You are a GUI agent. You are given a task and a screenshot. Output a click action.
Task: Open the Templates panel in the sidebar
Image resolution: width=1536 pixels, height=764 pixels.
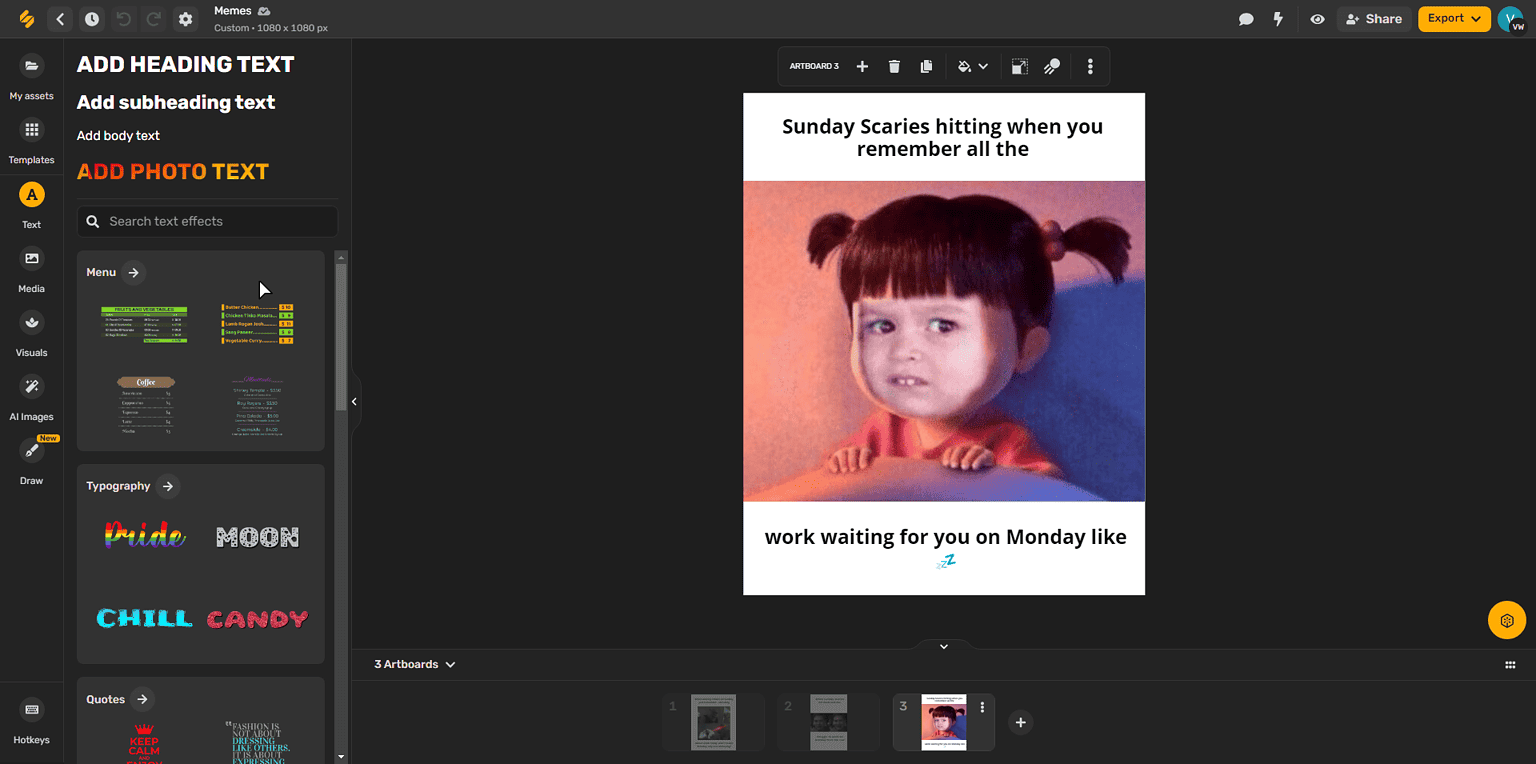tap(31, 140)
